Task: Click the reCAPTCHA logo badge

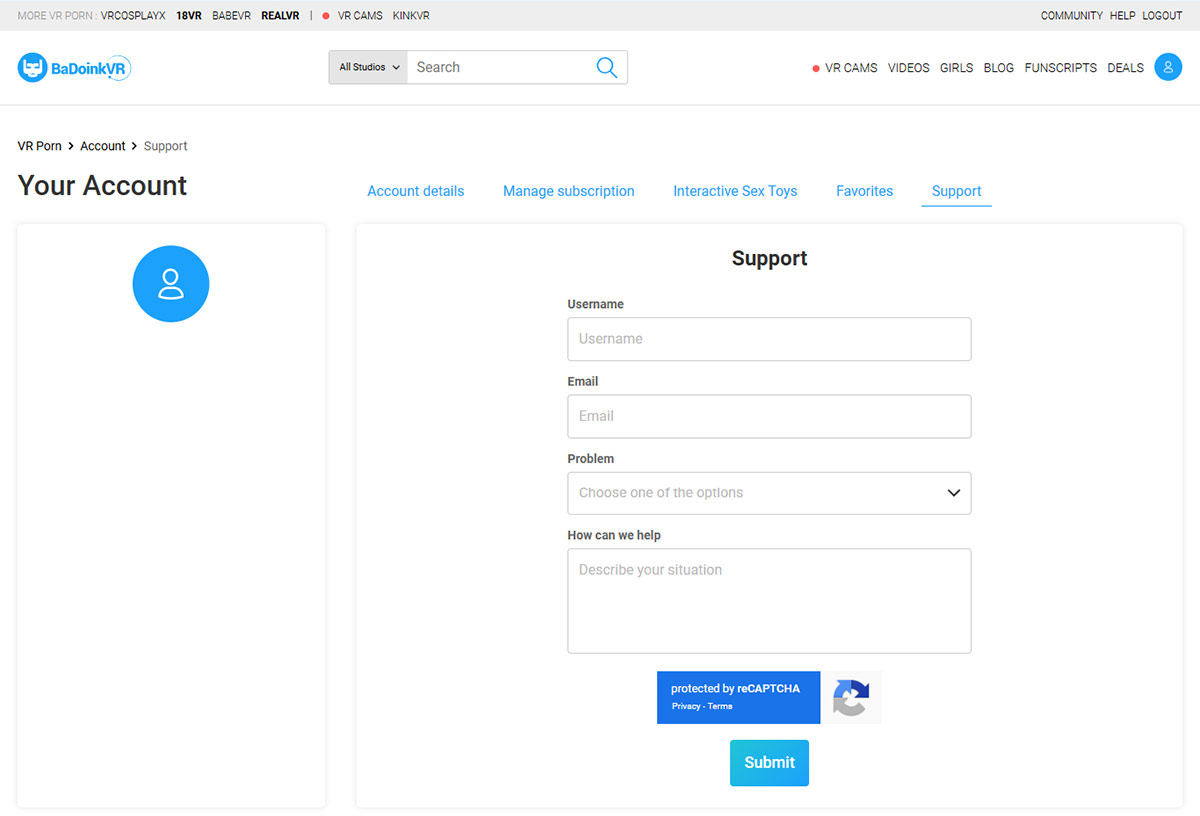Action: [850, 697]
